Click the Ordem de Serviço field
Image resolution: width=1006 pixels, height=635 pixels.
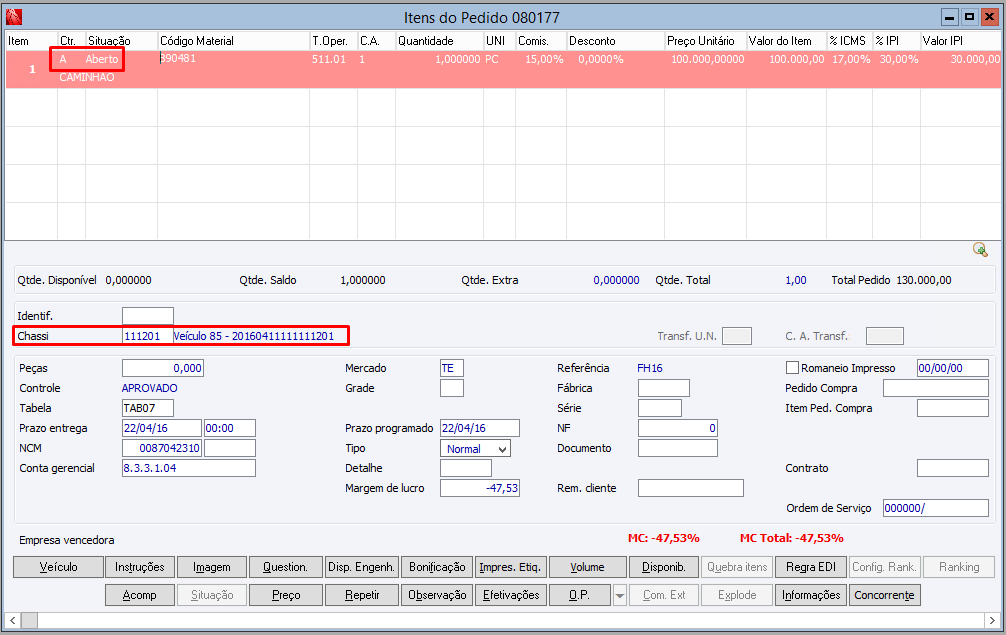point(936,508)
